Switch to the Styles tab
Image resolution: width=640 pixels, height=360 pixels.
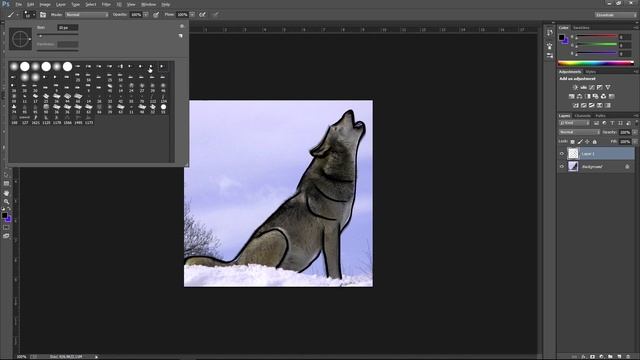tap(591, 72)
